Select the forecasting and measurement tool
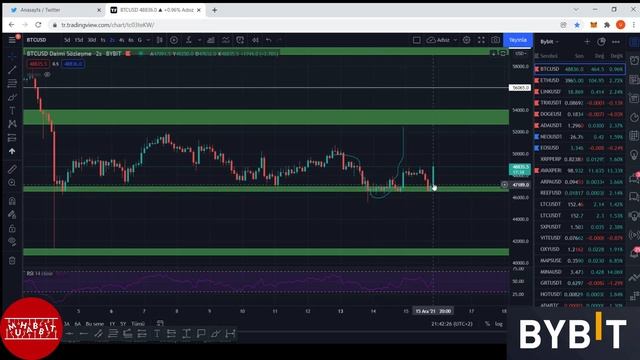The image size is (640, 360). (12, 138)
